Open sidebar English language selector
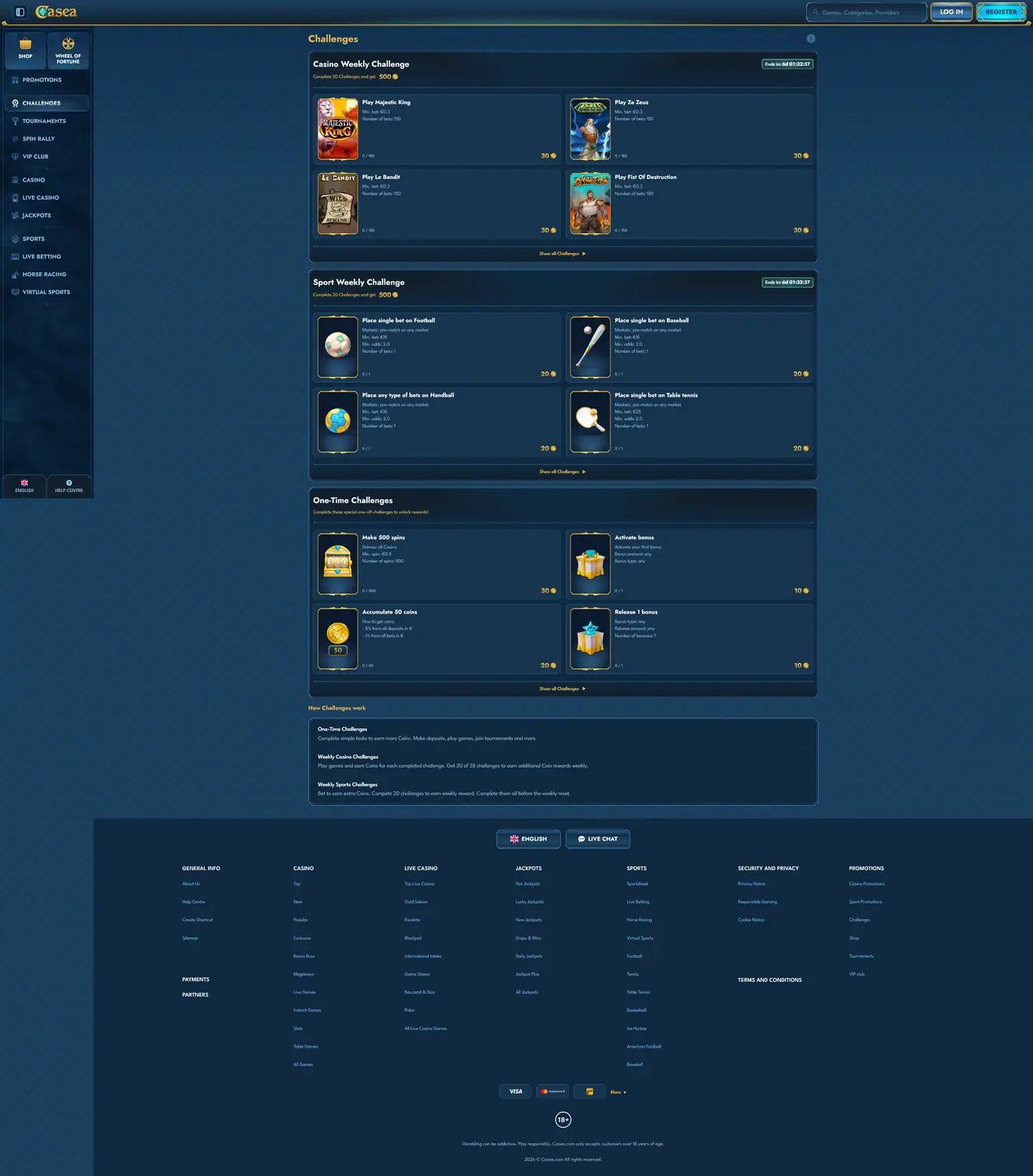The height and width of the screenshot is (1176, 1033). pos(24,486)
